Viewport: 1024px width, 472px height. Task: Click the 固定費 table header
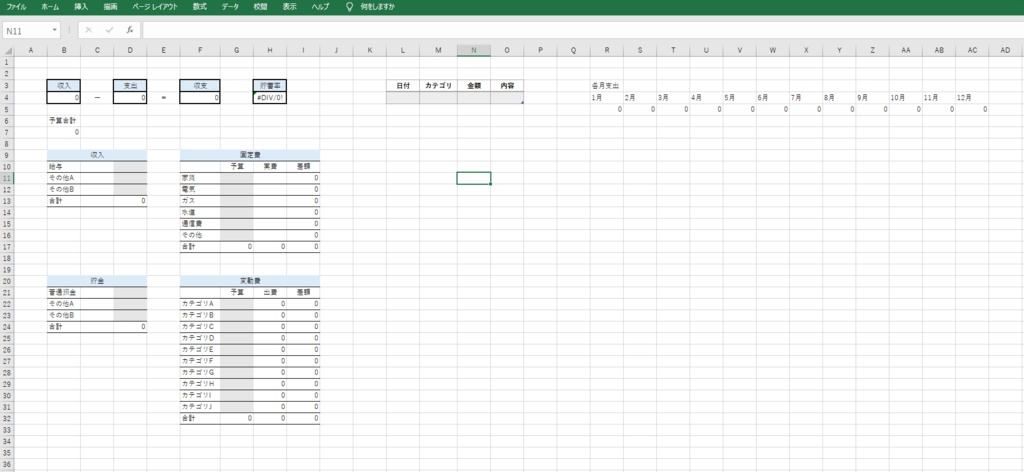tap(250, 155)
